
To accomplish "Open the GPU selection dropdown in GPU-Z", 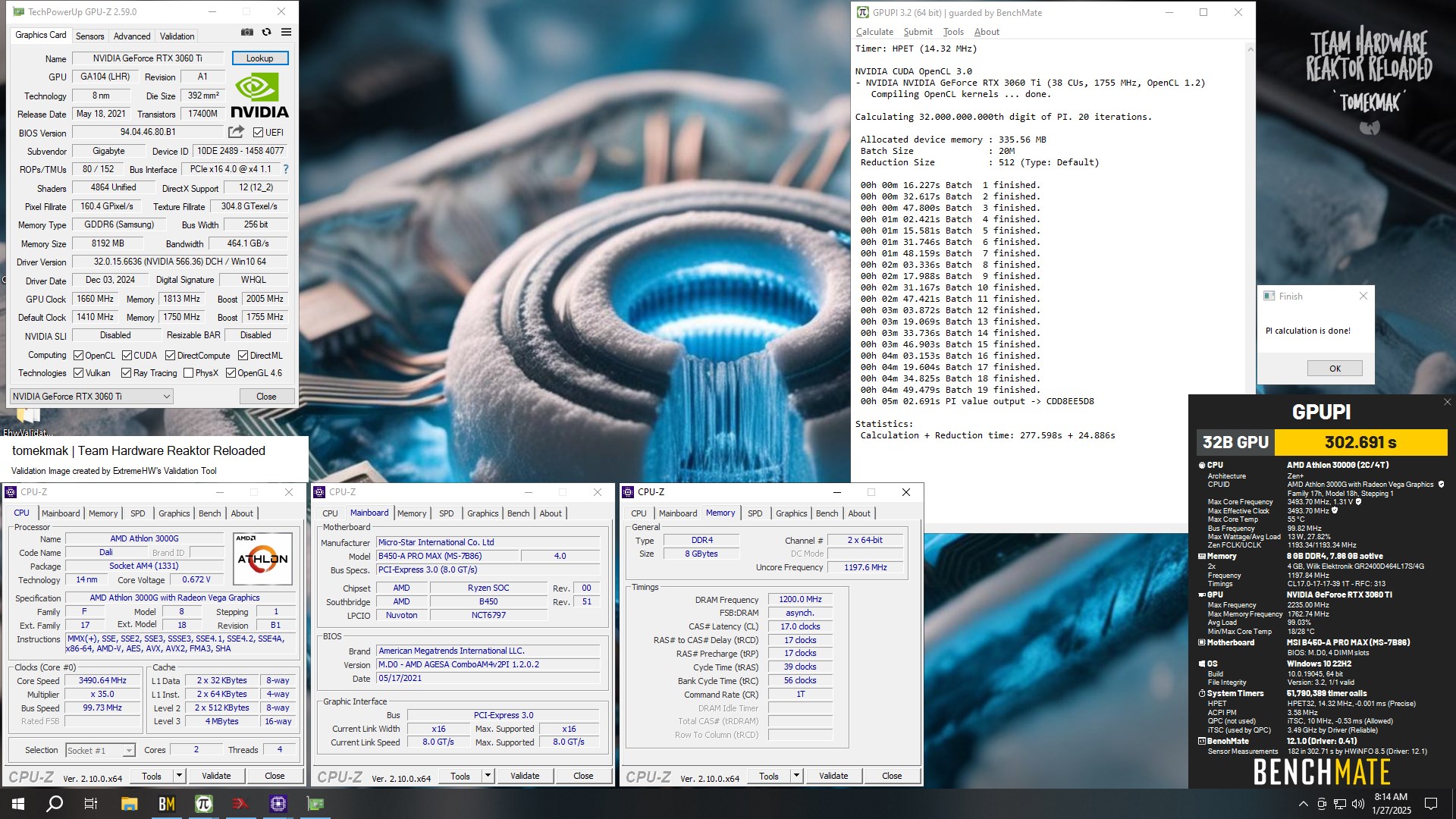I will click(x=91, y=397).
